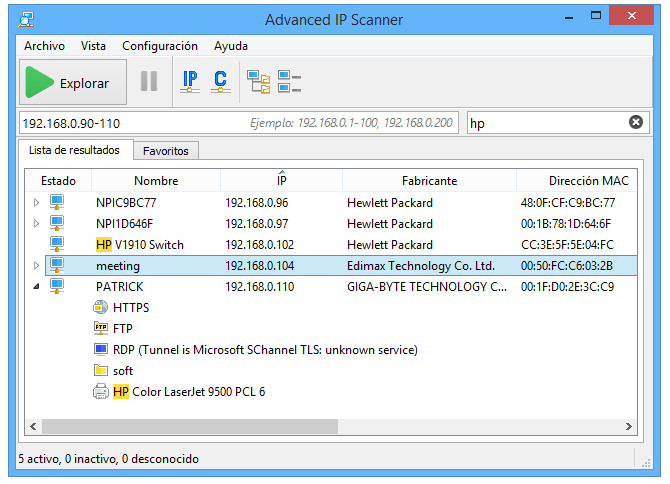Click the computer icon for NPI1D646F
The width and height of the screenshot is (670, 484).
[57, 223]
